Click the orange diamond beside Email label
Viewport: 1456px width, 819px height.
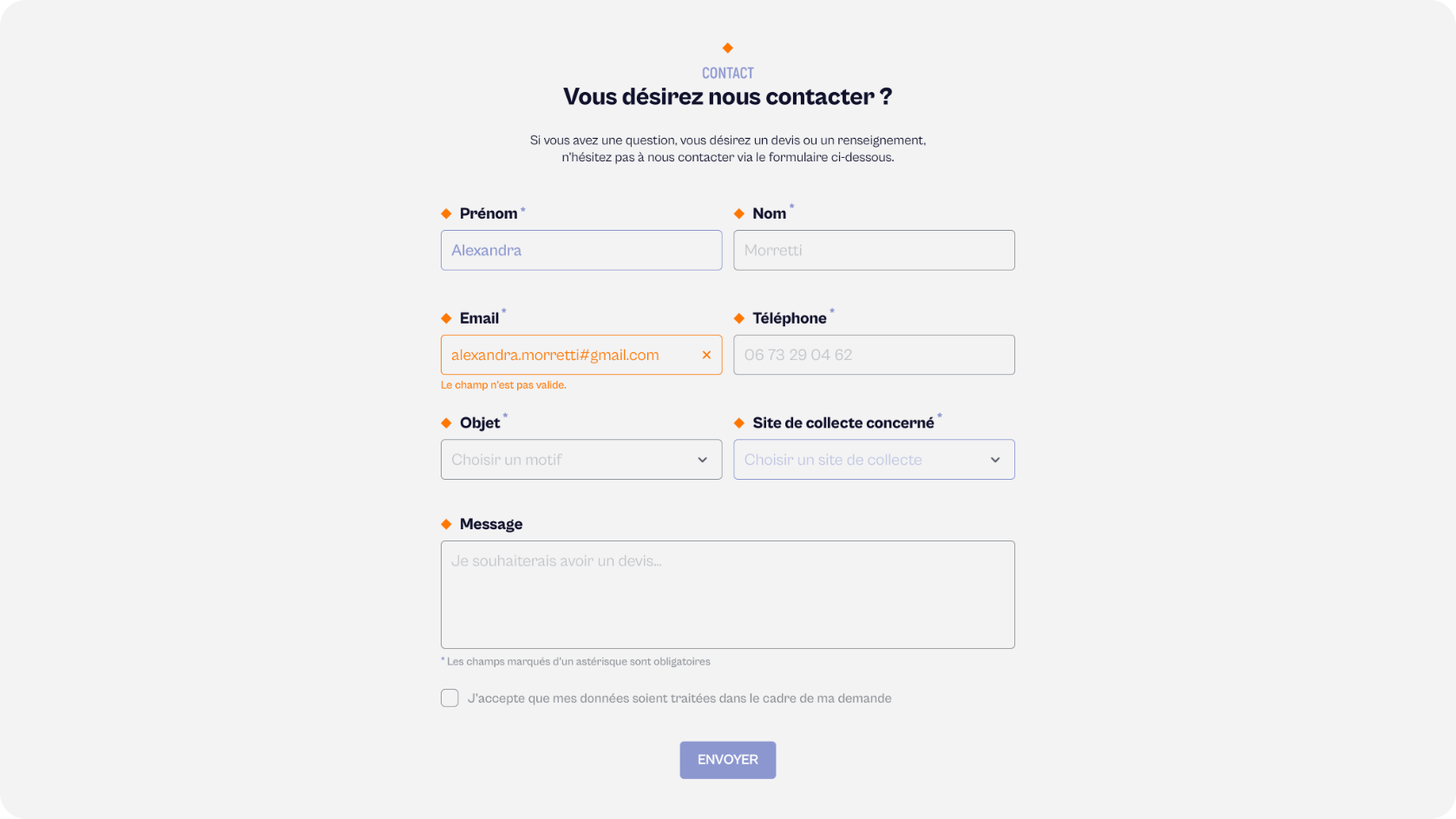click(x=446, y=318)
